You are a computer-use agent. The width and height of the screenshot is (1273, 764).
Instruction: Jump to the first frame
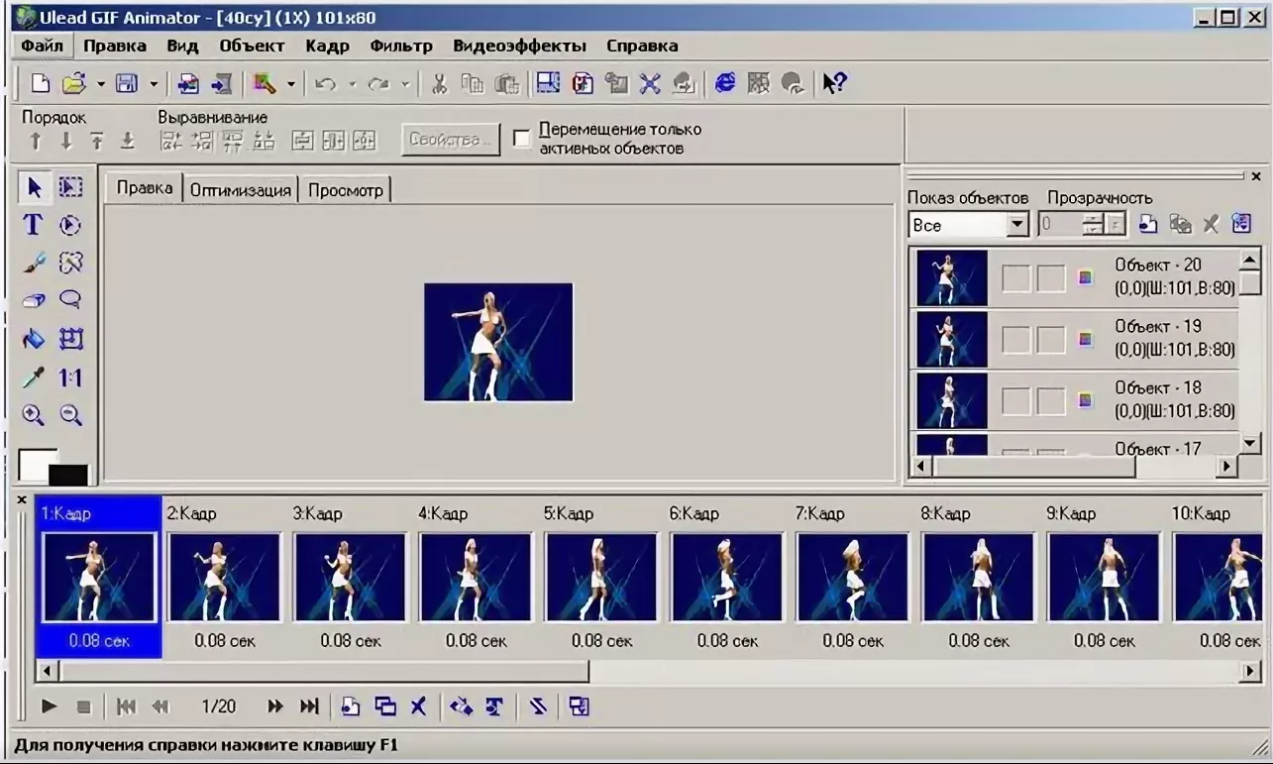tap(126, 707)
